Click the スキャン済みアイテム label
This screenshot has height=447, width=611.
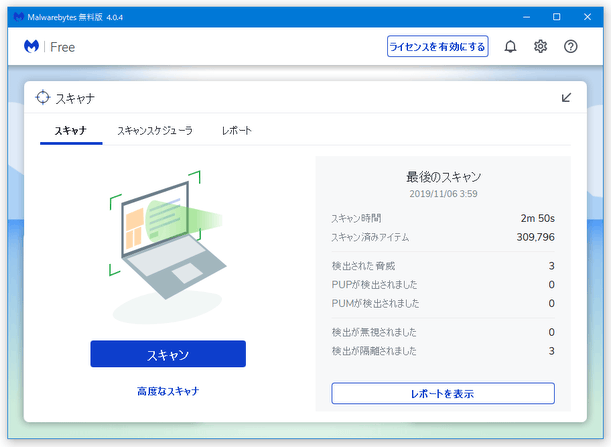(370, 237)
